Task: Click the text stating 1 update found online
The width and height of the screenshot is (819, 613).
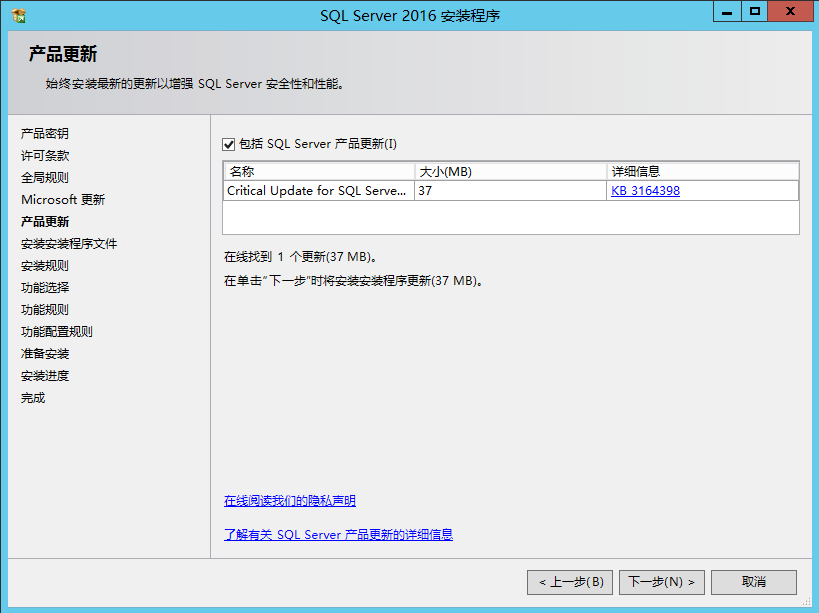Action: pos(300,257)
